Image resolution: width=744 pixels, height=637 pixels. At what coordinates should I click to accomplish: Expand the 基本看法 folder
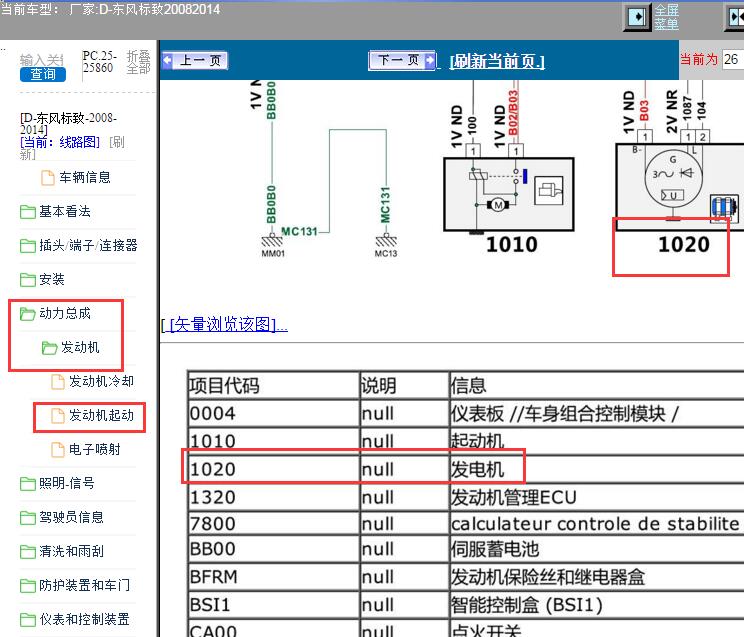(x=65, y=211)
